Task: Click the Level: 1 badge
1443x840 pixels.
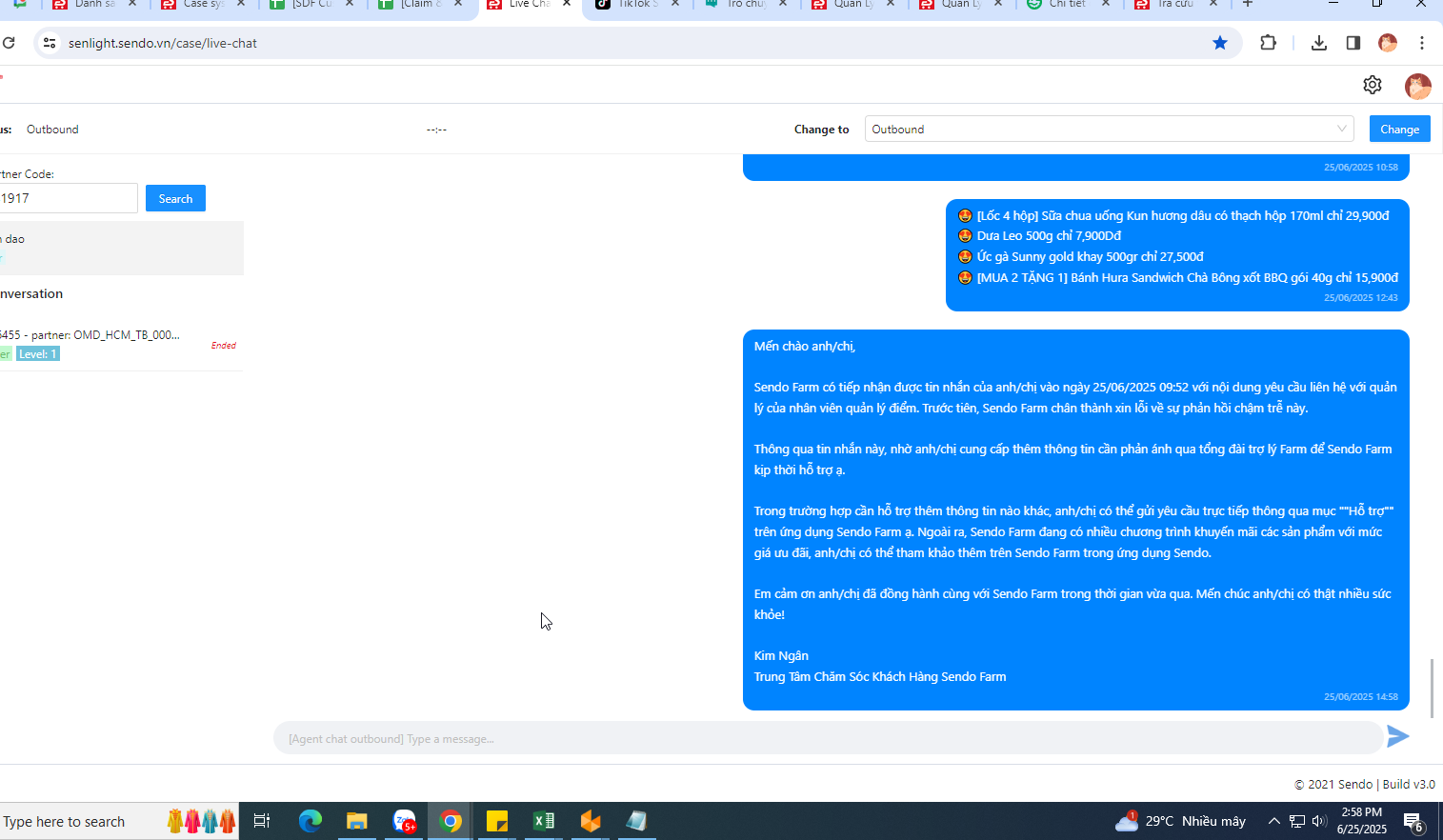Action: 38,354
